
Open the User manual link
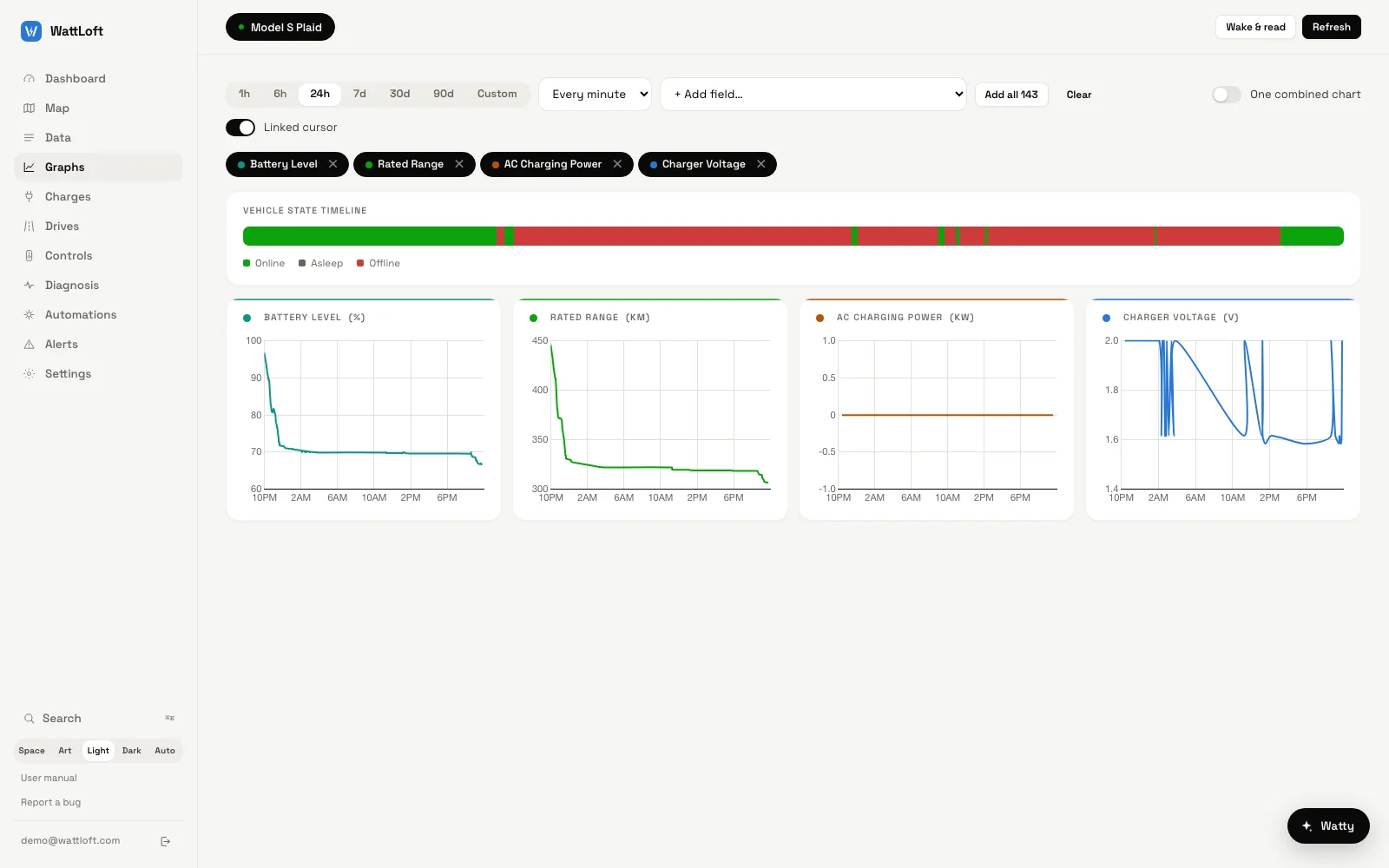[49, 779]
